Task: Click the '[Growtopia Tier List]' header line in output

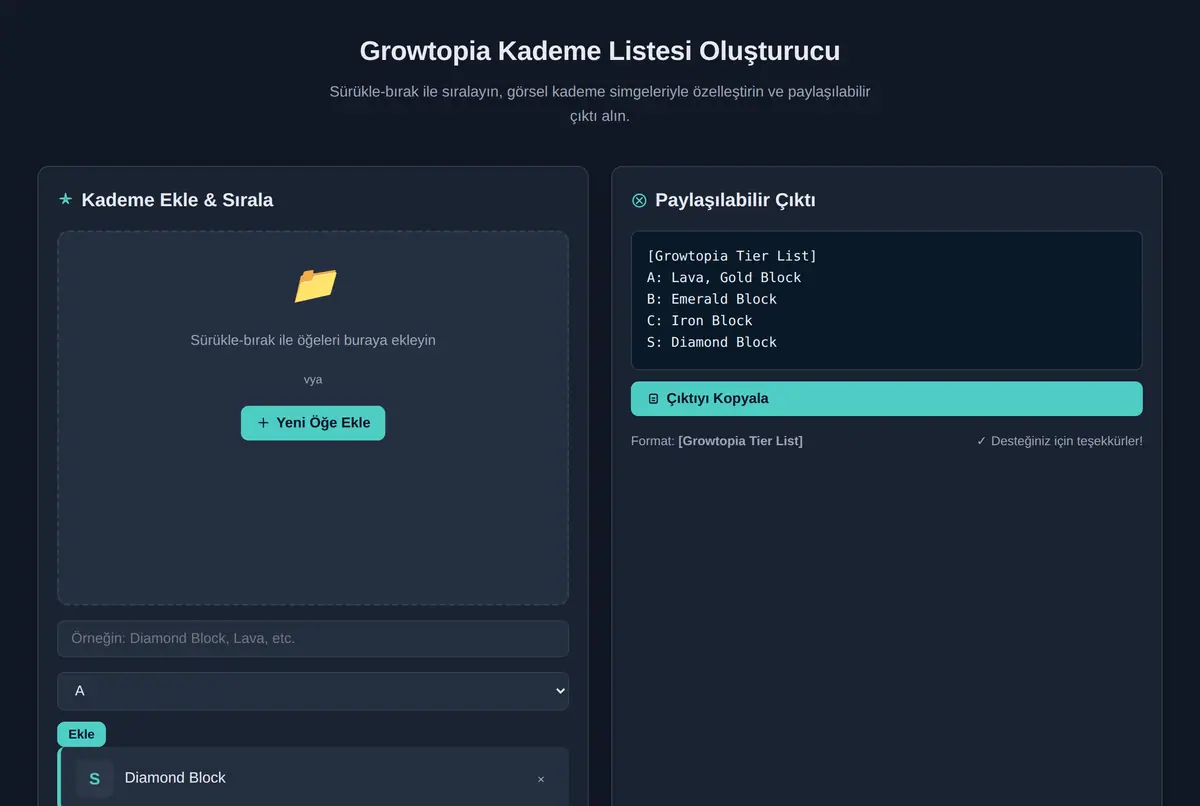Action: (x=732, y=256)
